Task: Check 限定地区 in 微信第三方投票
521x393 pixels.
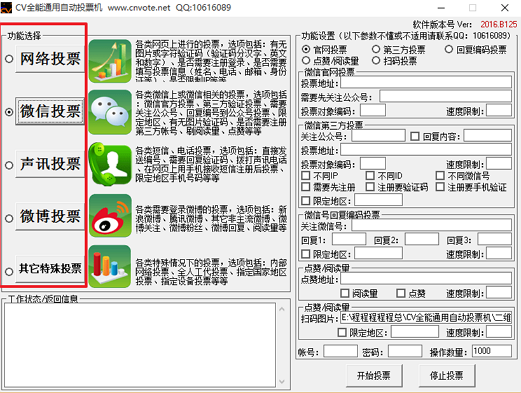Action: coord(305,201)
